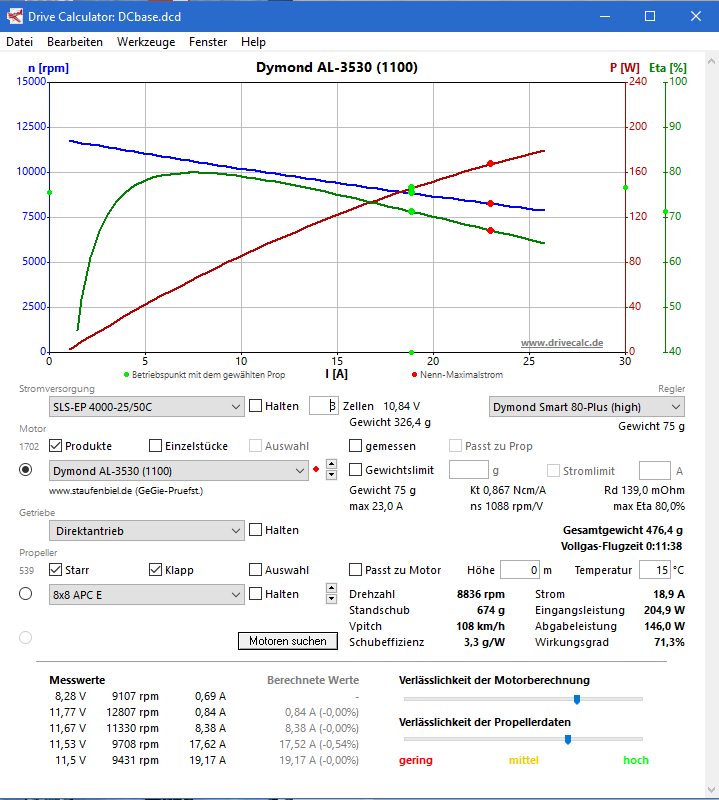Click the red diamond marker beside motor dropdown
The image size is (719, 800).
click(x=316, y=469)
